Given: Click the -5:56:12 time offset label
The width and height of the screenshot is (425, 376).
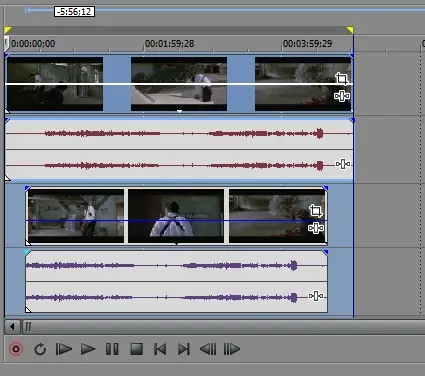Looking at the screenshot, I should click(74, 12).
